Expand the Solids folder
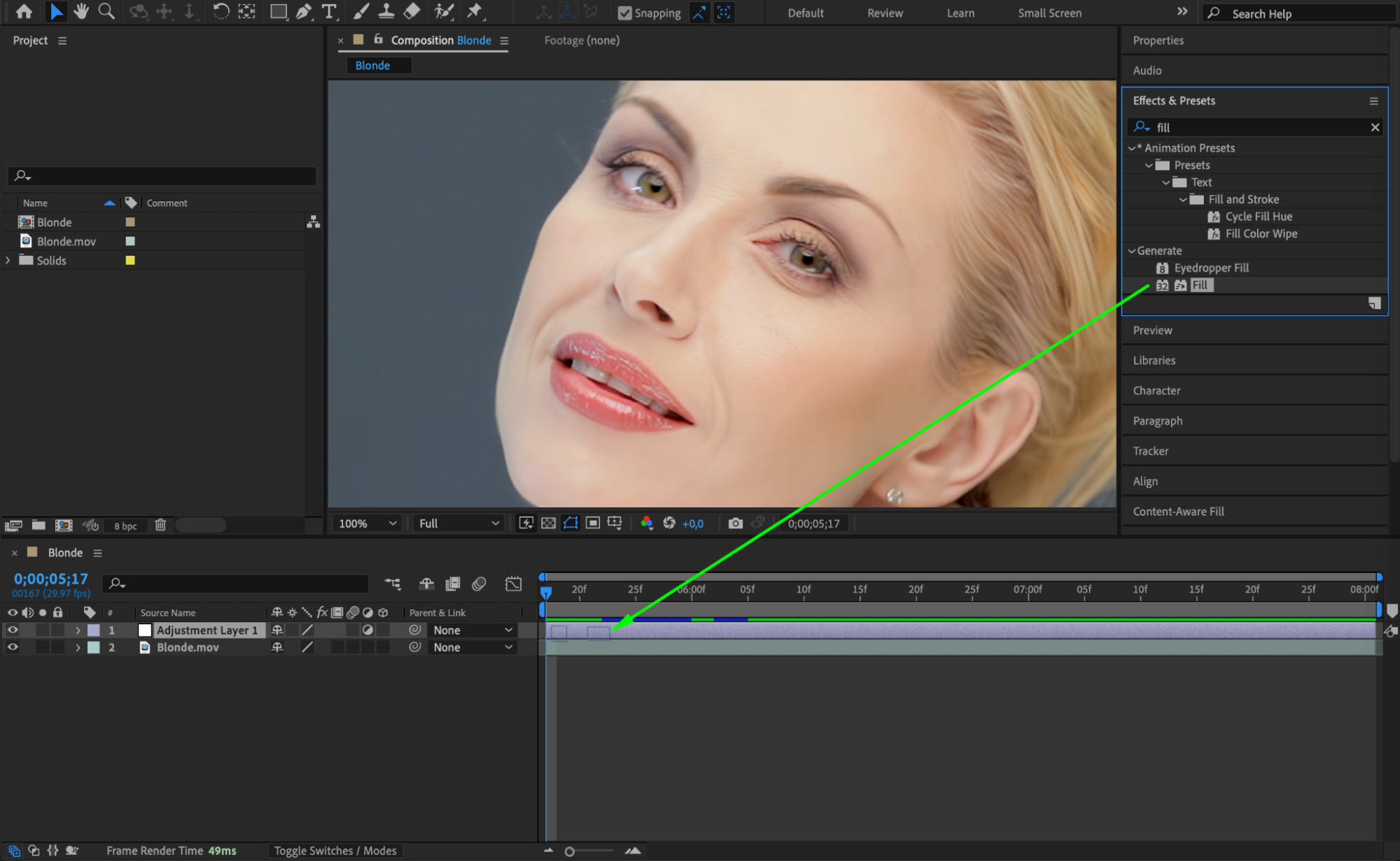 coord(8,260)
